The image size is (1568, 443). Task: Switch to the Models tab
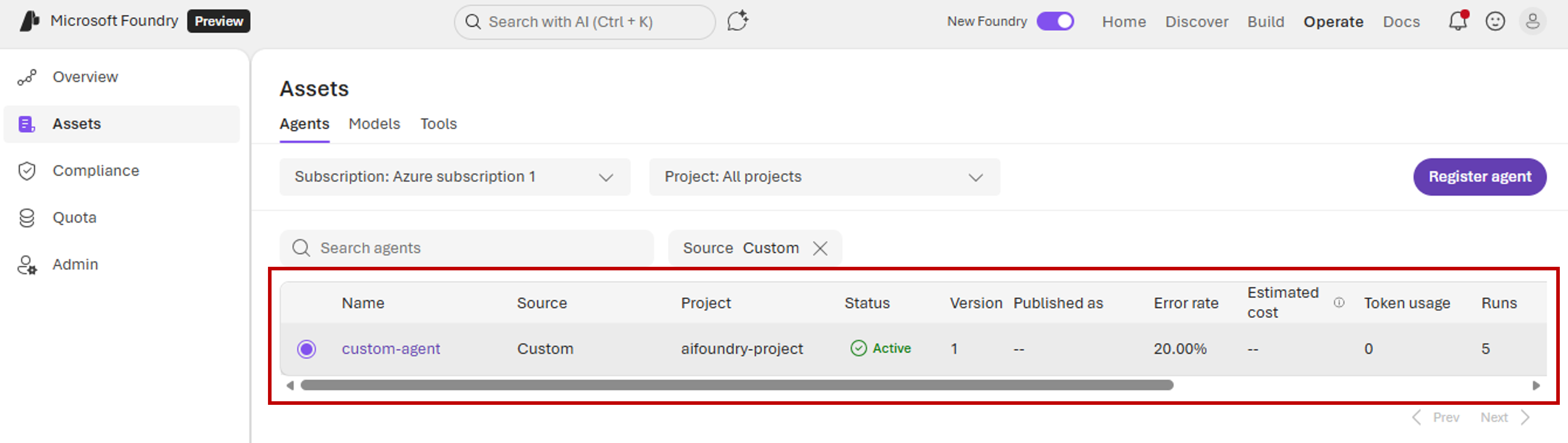[x=374, y=124]
